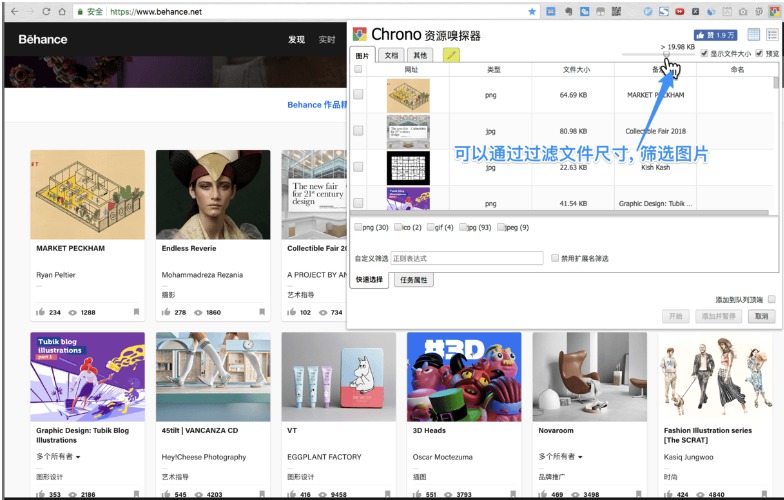Open the QR code extension

tap(616, 12)
